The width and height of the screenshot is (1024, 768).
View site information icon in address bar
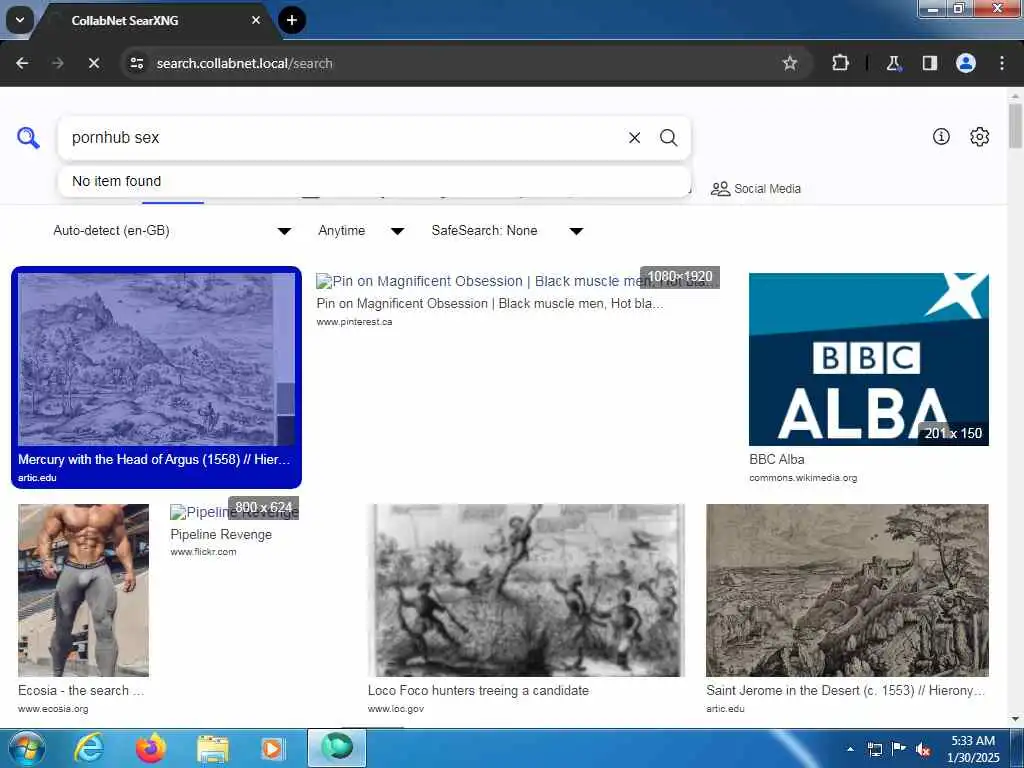click(x=137, y=63)
